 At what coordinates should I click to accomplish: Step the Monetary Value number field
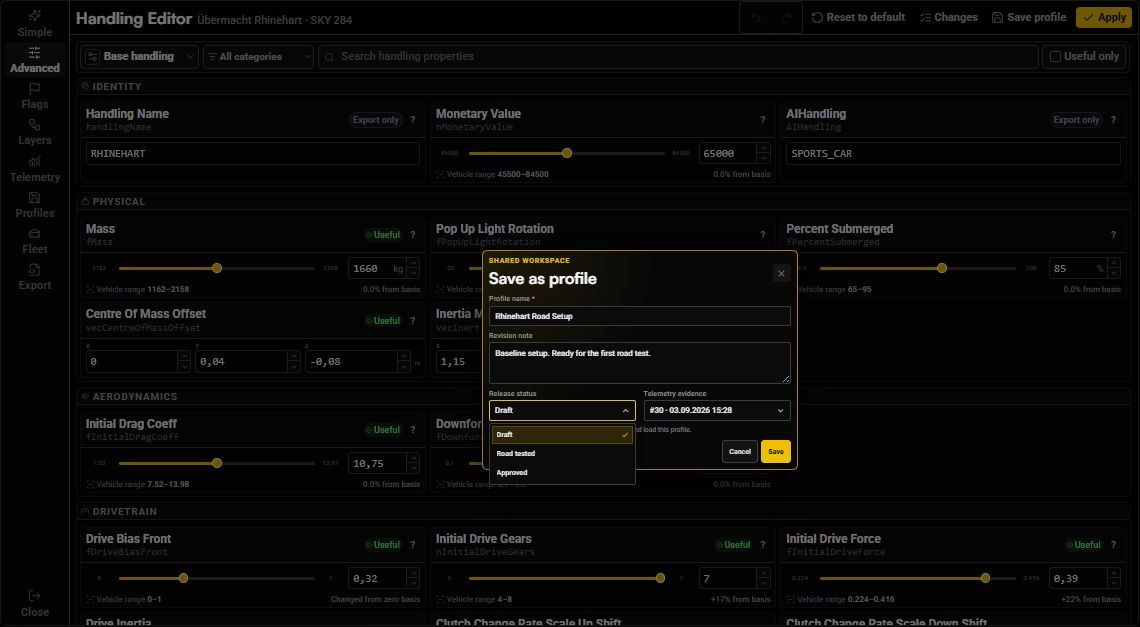point(763,153)
